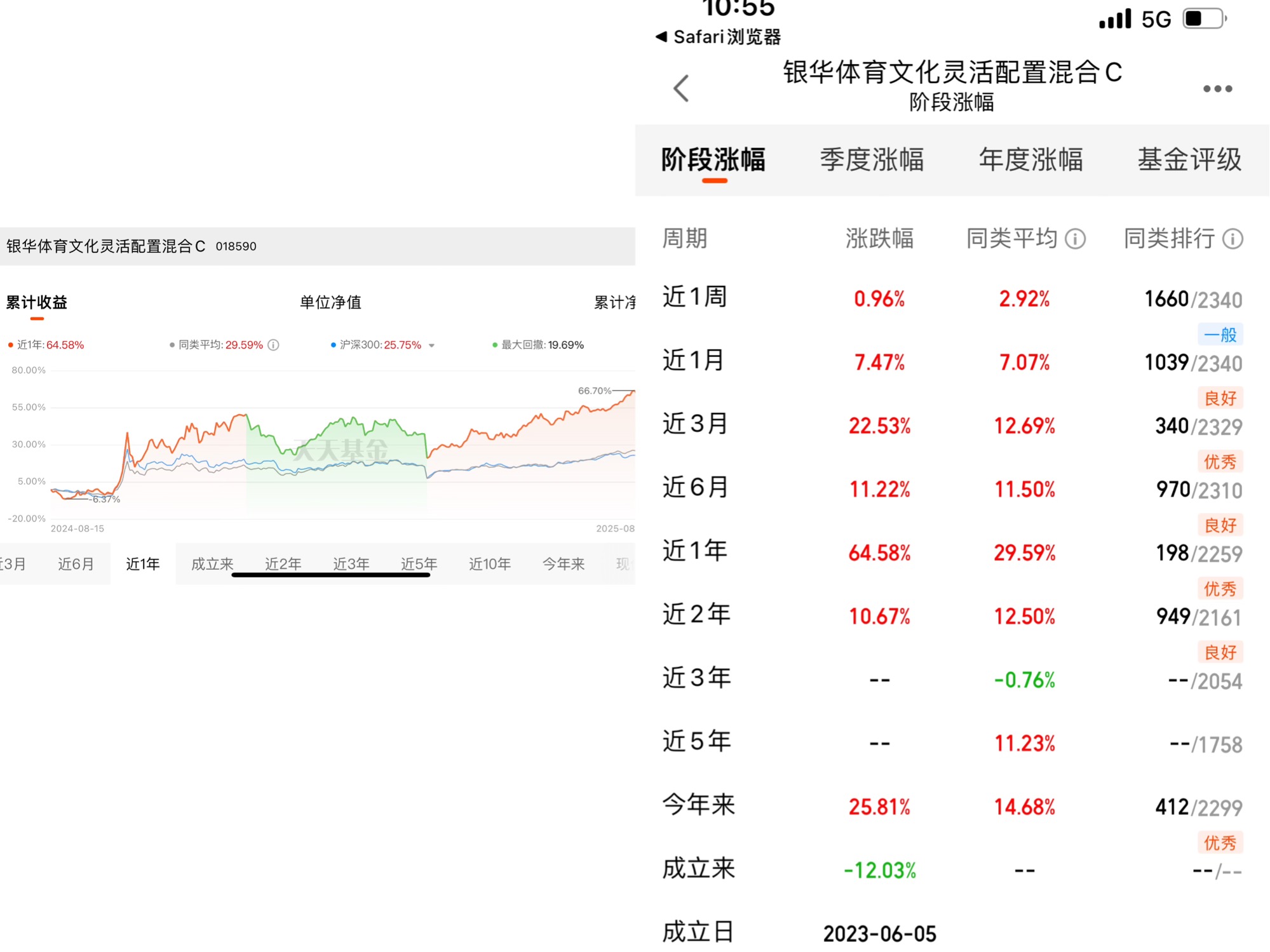Select the 单位净值 chart tab
This screenshot has height=952, width=1270.
pyautogui.click(x=330, y=302)
